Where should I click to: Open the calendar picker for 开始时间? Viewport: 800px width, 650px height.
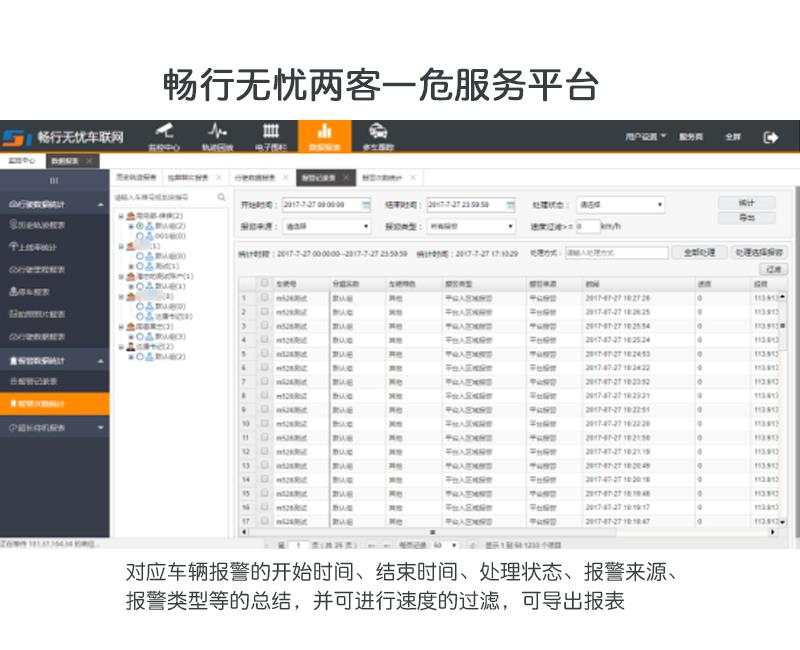pos(365,204)
